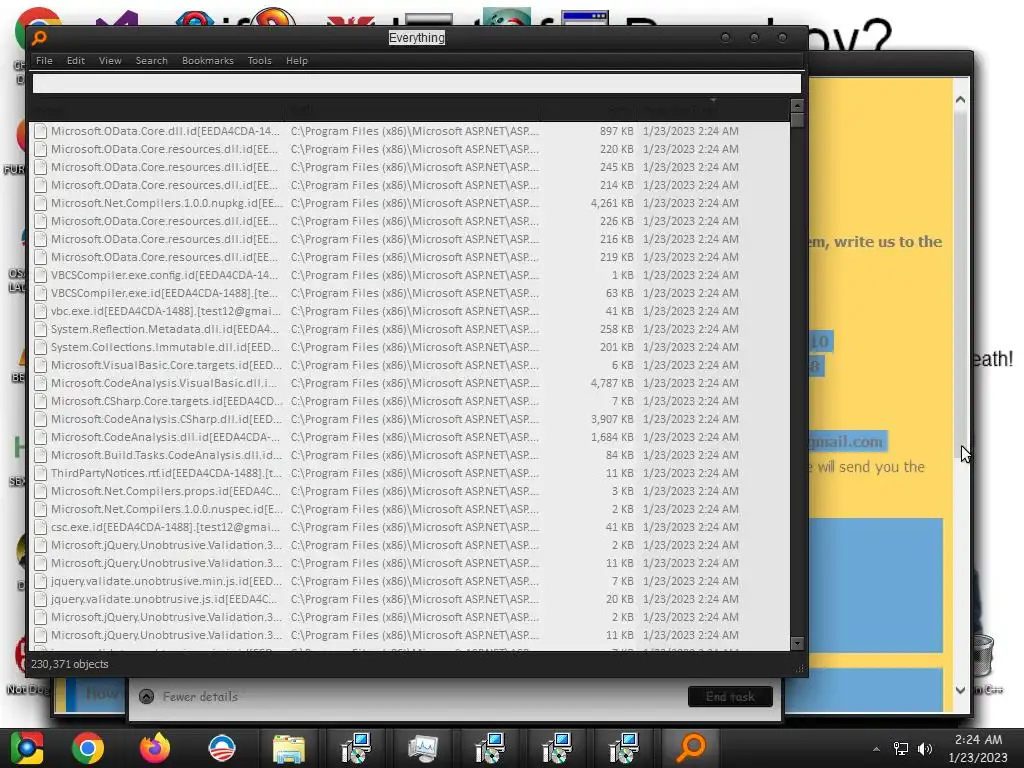This screenshot has width=1024, height=768.
Task: Click the results list scroll-up arrow
Action: point(797,106)
